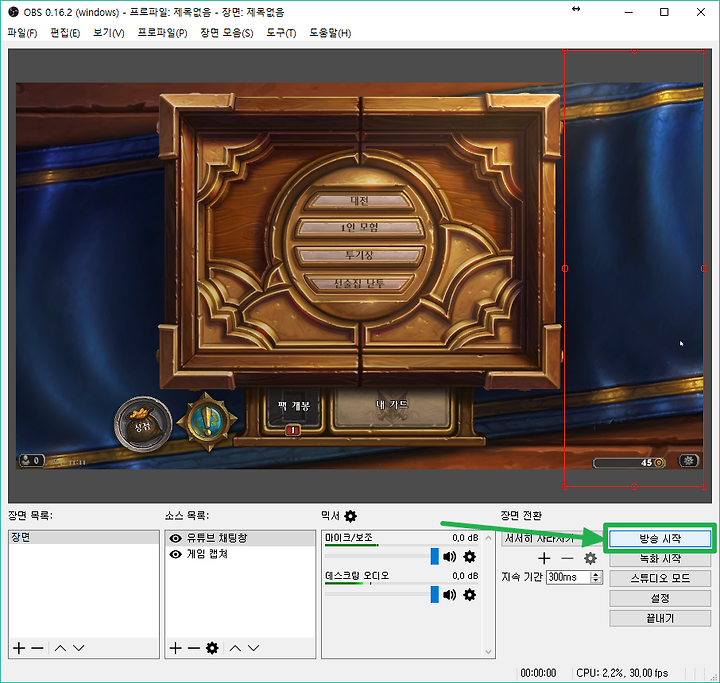The height and width of the screenshot is (683, 720).
Task: Click the OBS logo in title bar
Action: pos(13,12)
